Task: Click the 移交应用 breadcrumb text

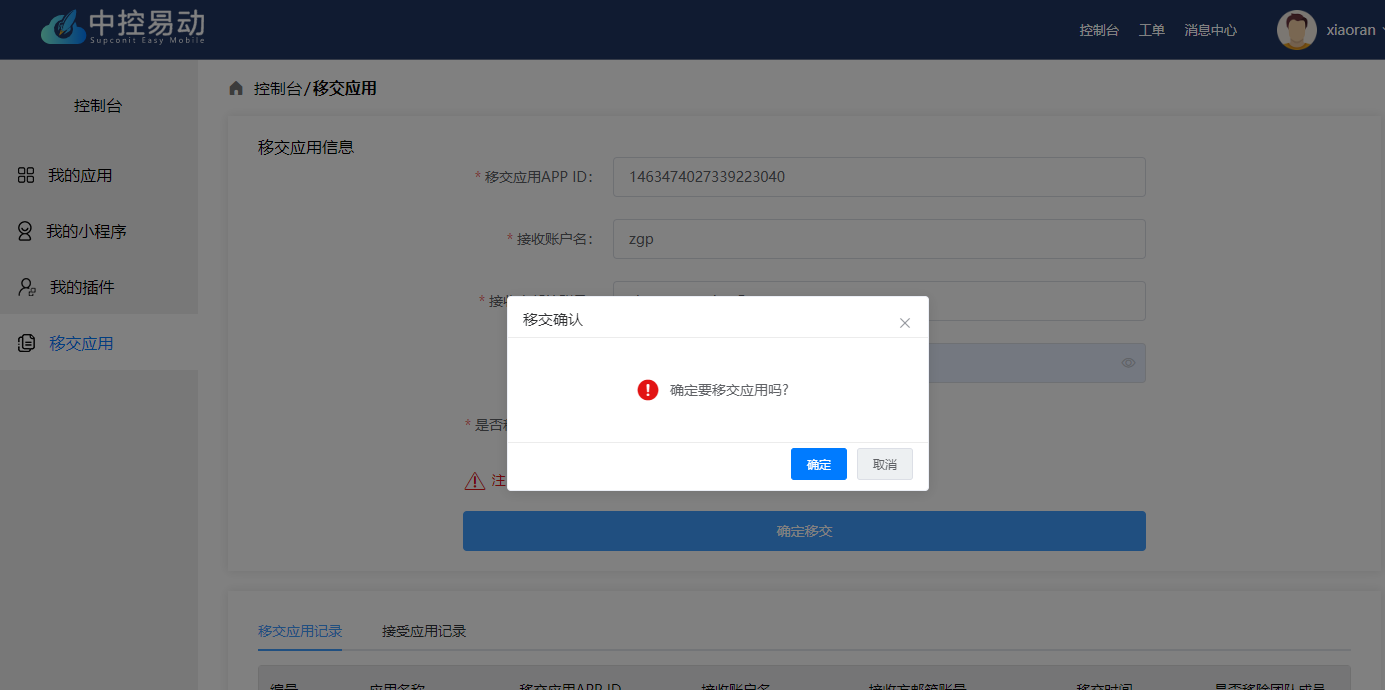Action: pos(345,88)
